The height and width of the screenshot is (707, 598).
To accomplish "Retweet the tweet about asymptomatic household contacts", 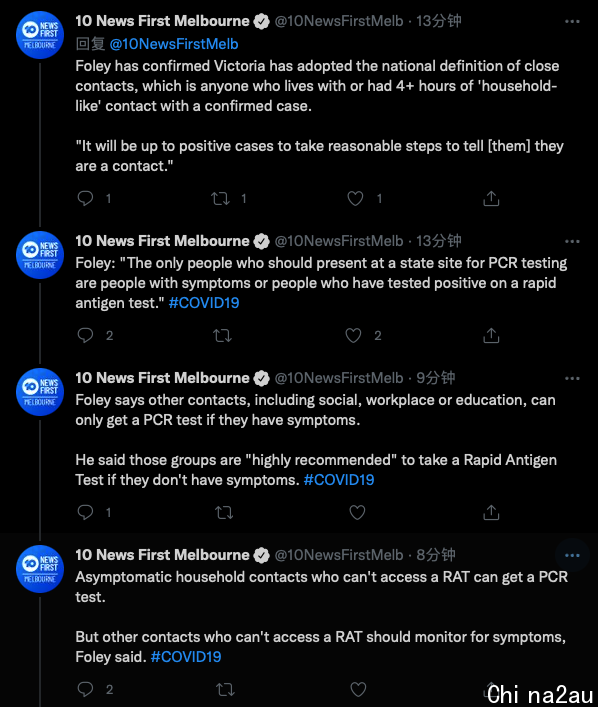I will [225, 689].
